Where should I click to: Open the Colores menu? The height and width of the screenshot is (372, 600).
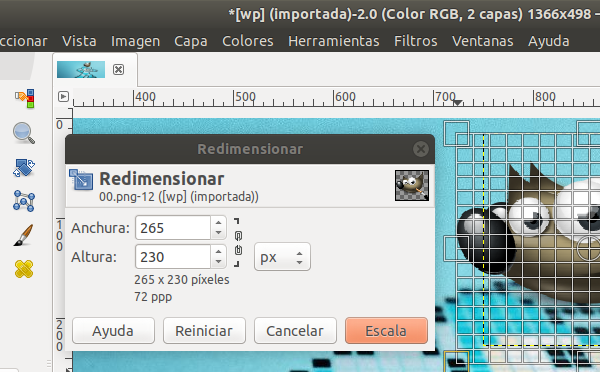248,41
